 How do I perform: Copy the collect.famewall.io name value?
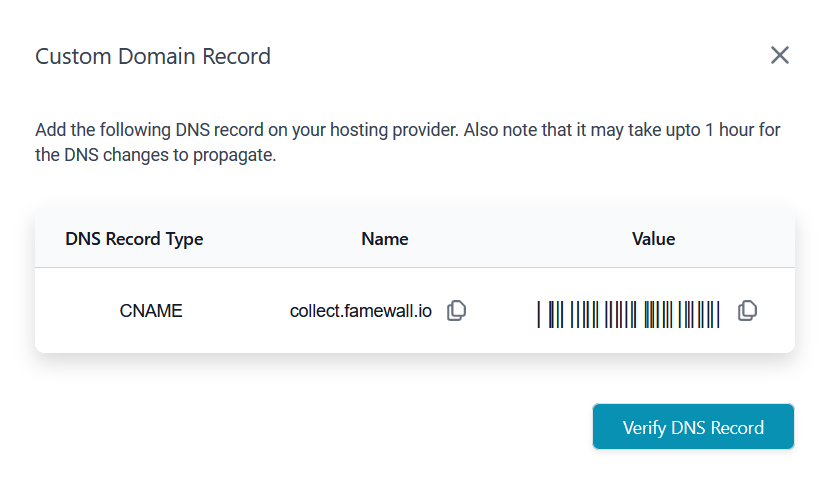coord(456,311)
